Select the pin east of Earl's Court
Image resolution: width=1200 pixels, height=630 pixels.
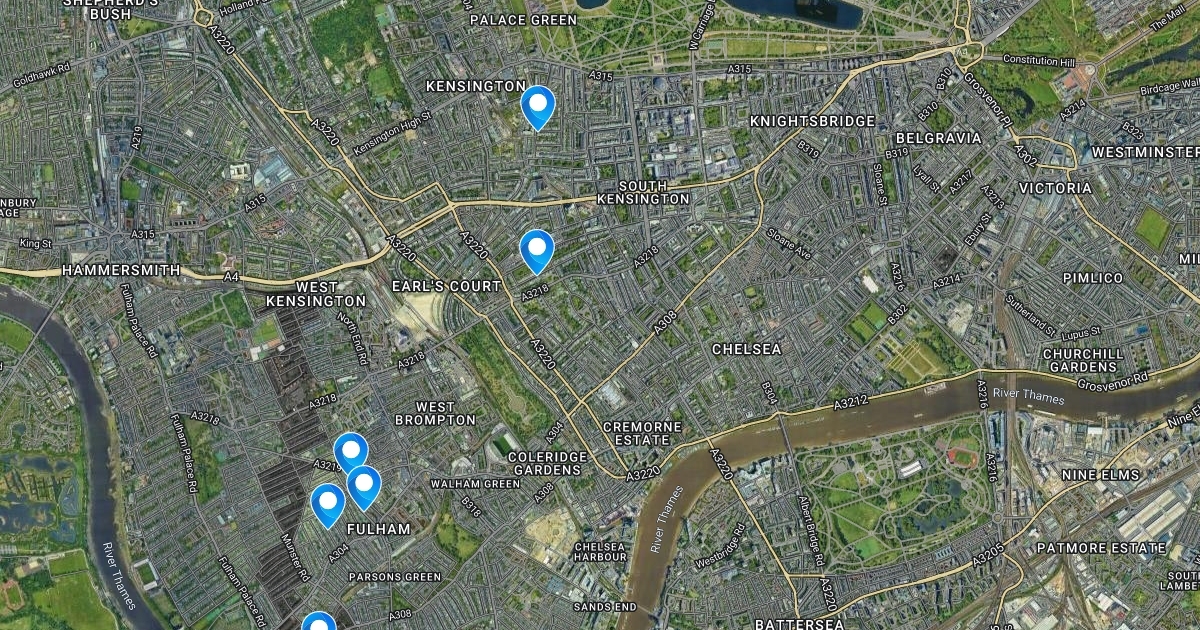537,251
